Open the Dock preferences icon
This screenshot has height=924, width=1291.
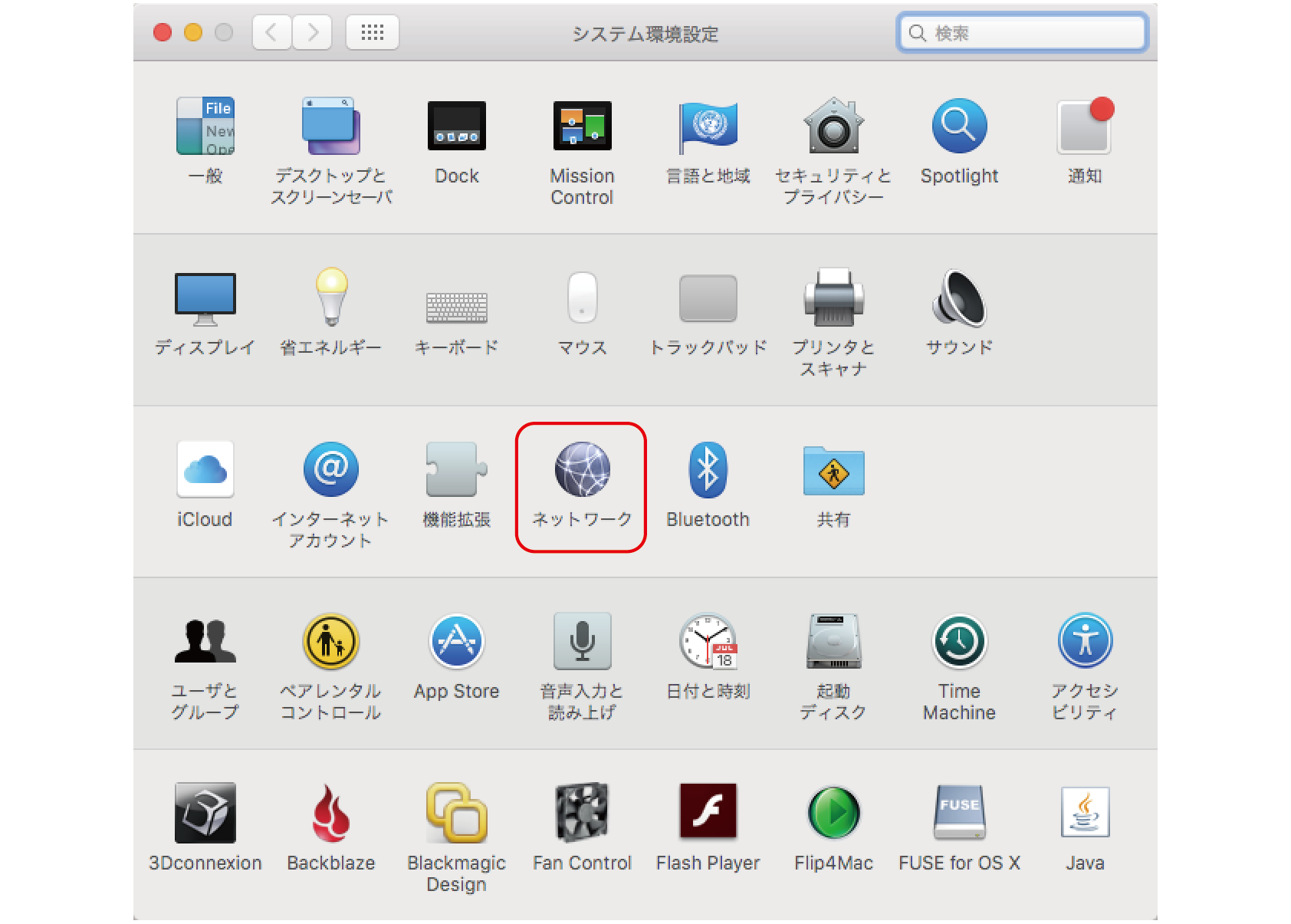coord(456,127)
